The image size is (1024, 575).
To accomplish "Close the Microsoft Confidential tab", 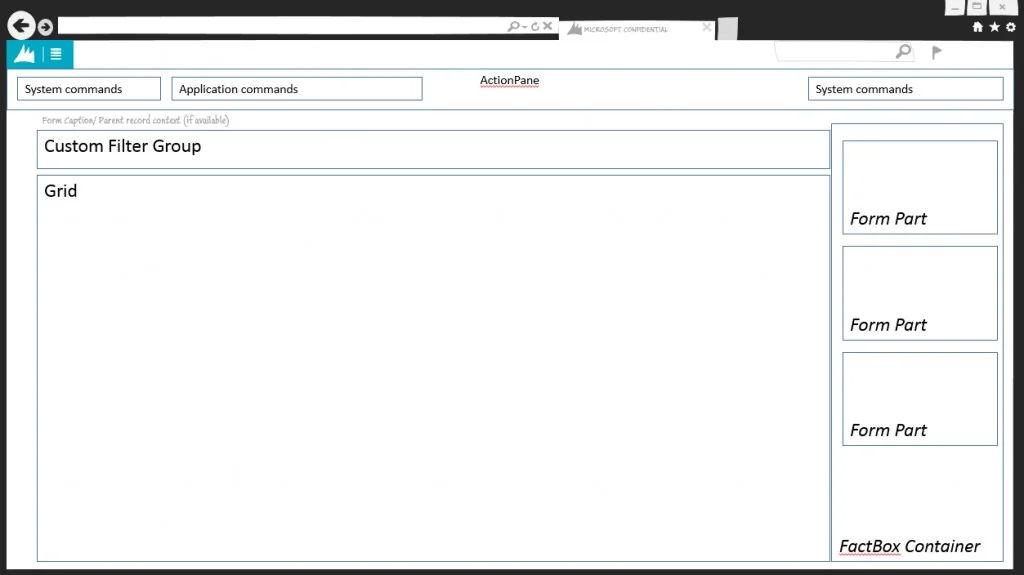I will (x=706, y=27).
